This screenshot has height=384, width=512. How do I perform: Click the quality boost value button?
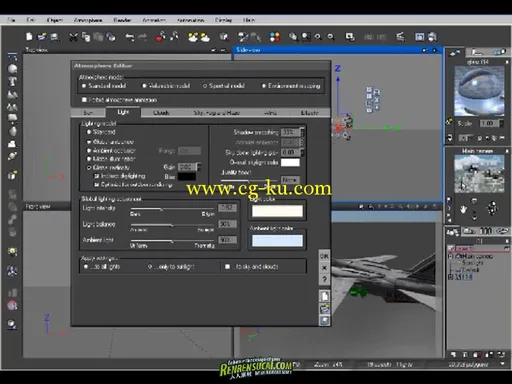[290, 180]
